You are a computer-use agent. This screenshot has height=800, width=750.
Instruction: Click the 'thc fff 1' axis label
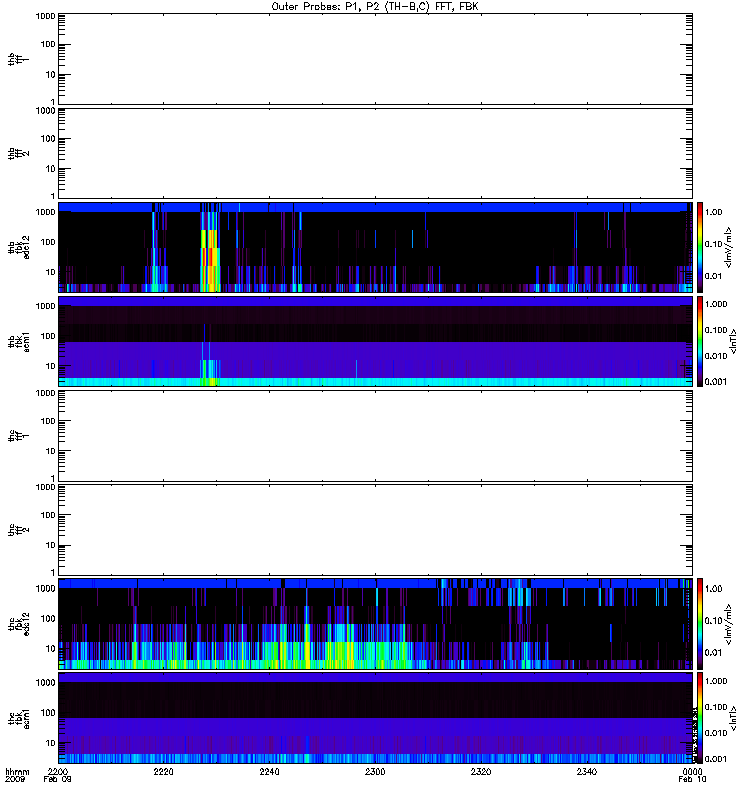point(18,436)
